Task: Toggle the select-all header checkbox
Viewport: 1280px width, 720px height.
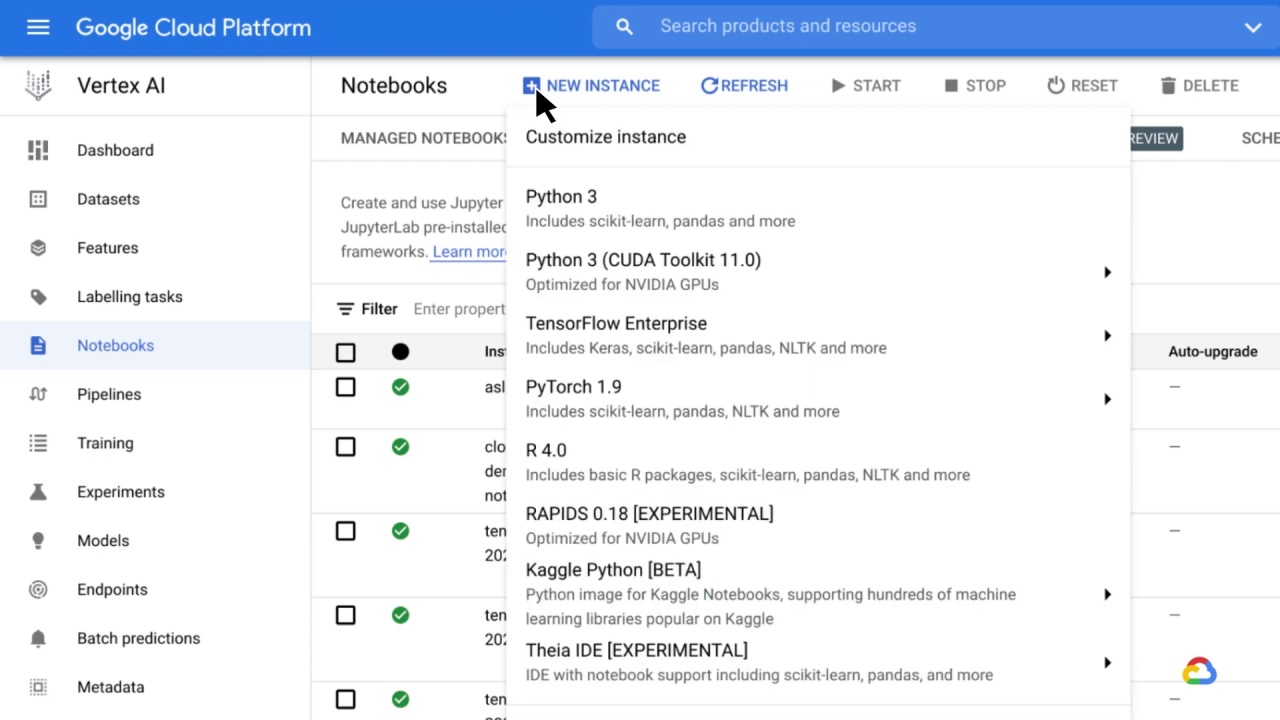Action: tap(345, 352)
